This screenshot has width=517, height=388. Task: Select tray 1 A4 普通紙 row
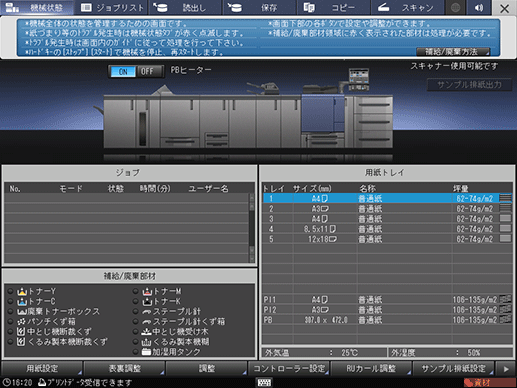click(388, 198)
